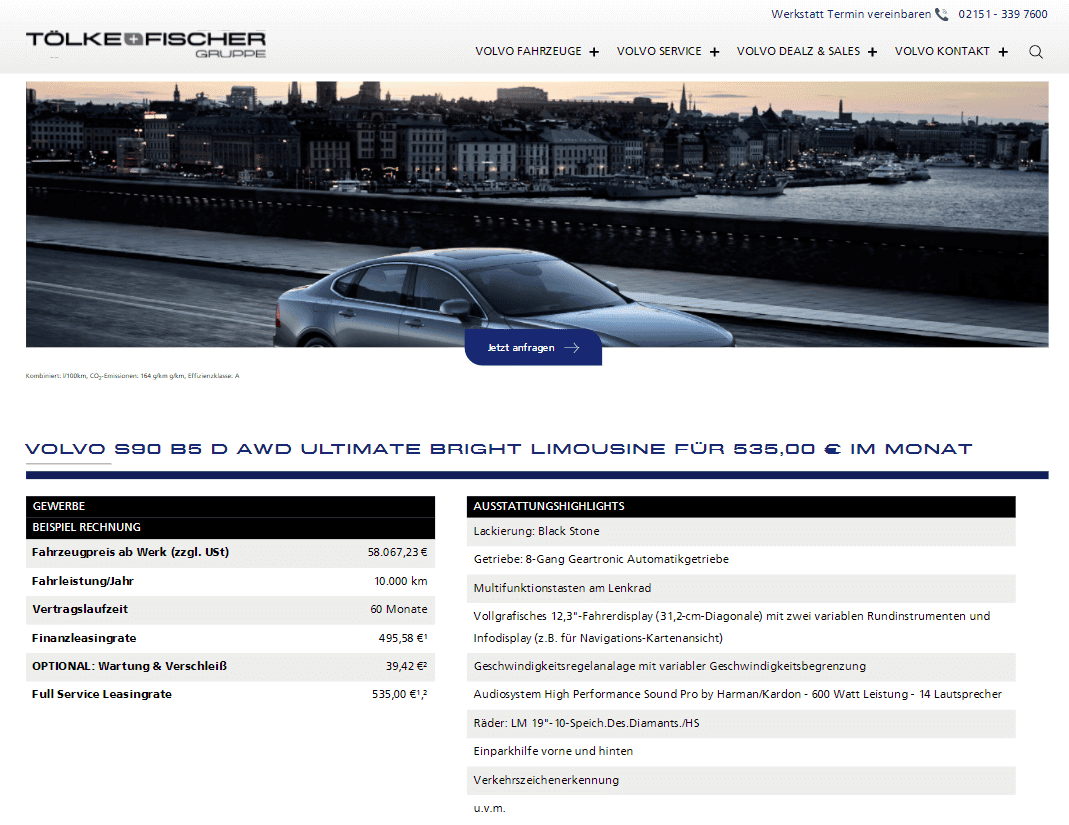Open the VOLVO SERVICE menu
Image resolution: width=1069 pixels, height=825 pixels.
click(659, 51)
